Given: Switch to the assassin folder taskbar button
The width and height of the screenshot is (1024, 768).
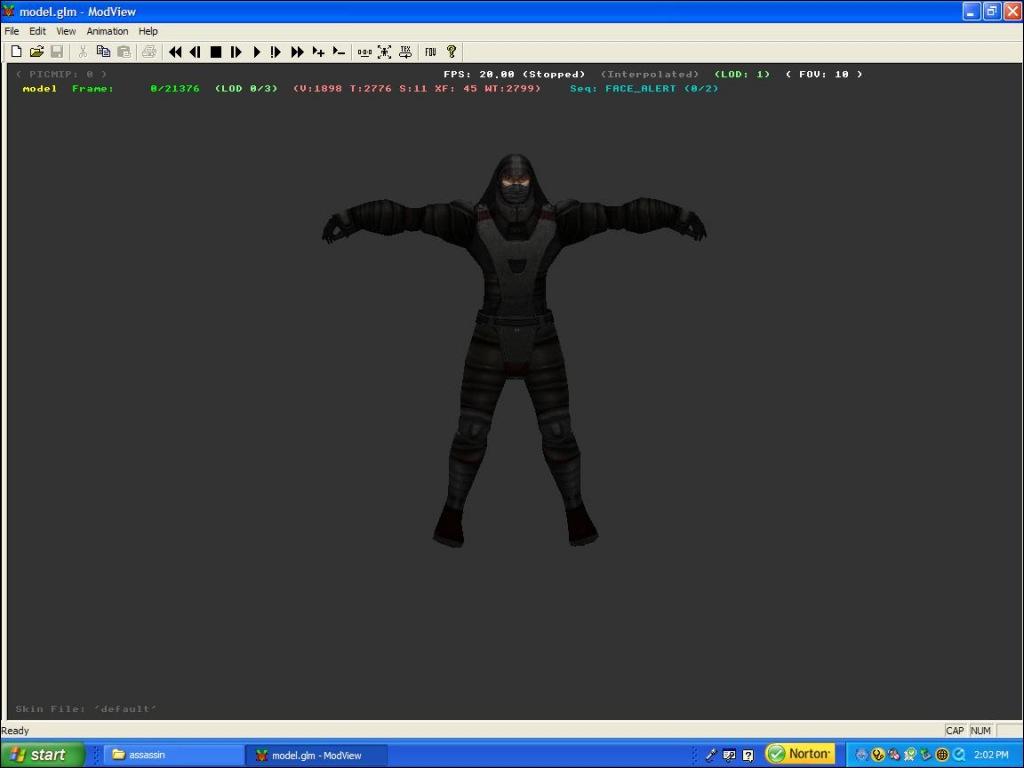Looking at the screenshot, I should (172, 755).
